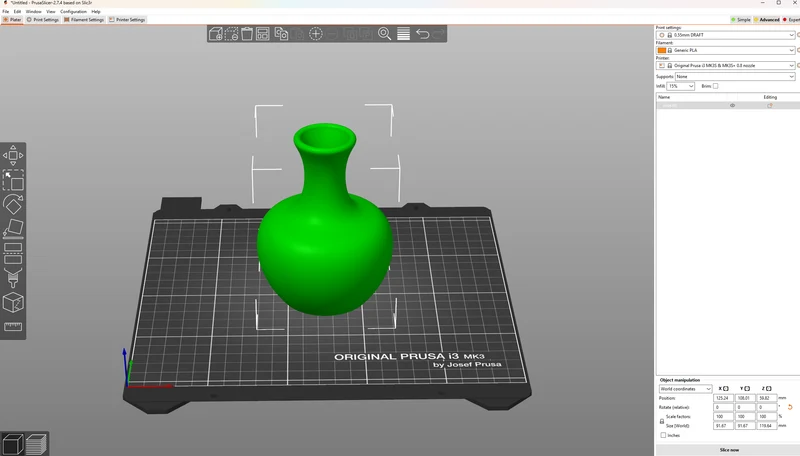Screen dimensions: 800x456
Task: Switch to Advanced mode
Action: tap(767, 20)
